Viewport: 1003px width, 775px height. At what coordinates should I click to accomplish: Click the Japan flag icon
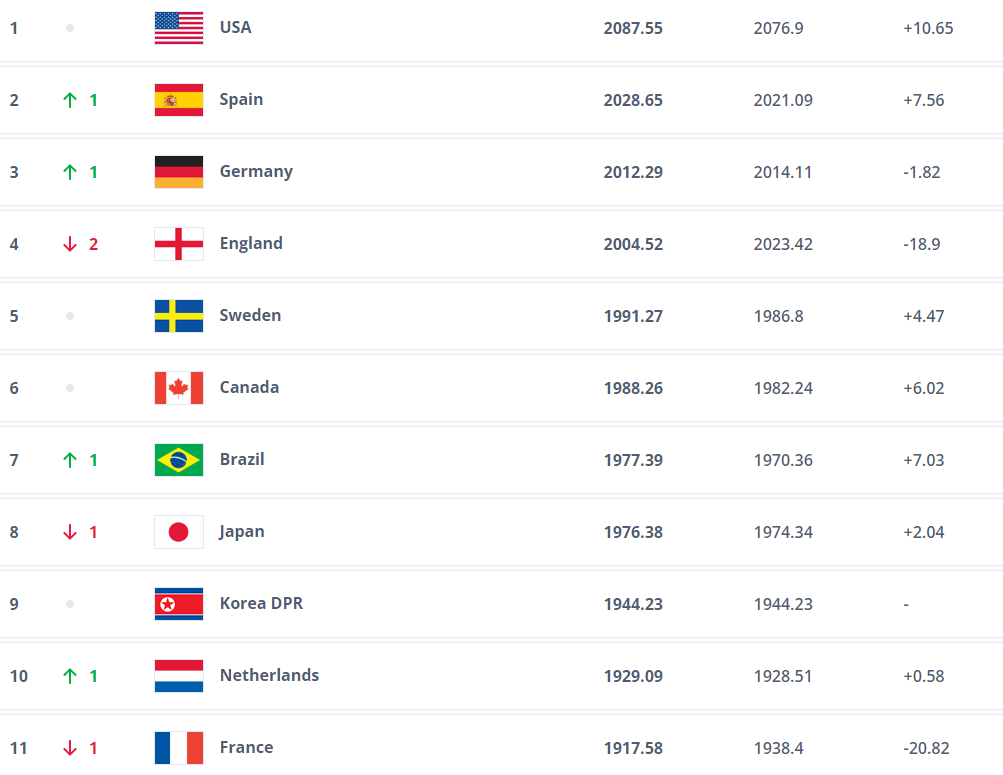click(x=179, y=532)
